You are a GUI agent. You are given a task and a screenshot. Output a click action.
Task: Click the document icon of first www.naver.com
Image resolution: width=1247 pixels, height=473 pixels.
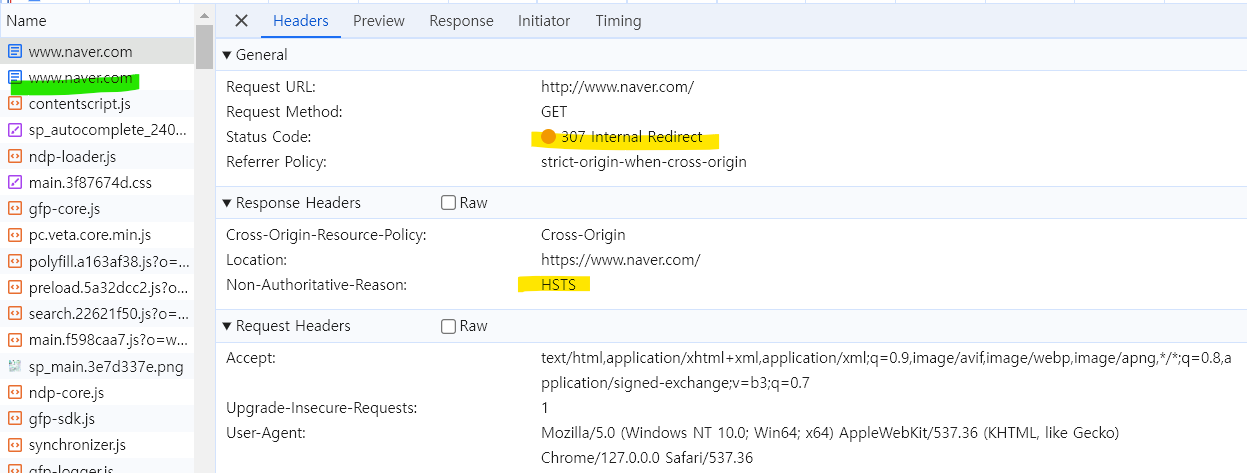15,51
